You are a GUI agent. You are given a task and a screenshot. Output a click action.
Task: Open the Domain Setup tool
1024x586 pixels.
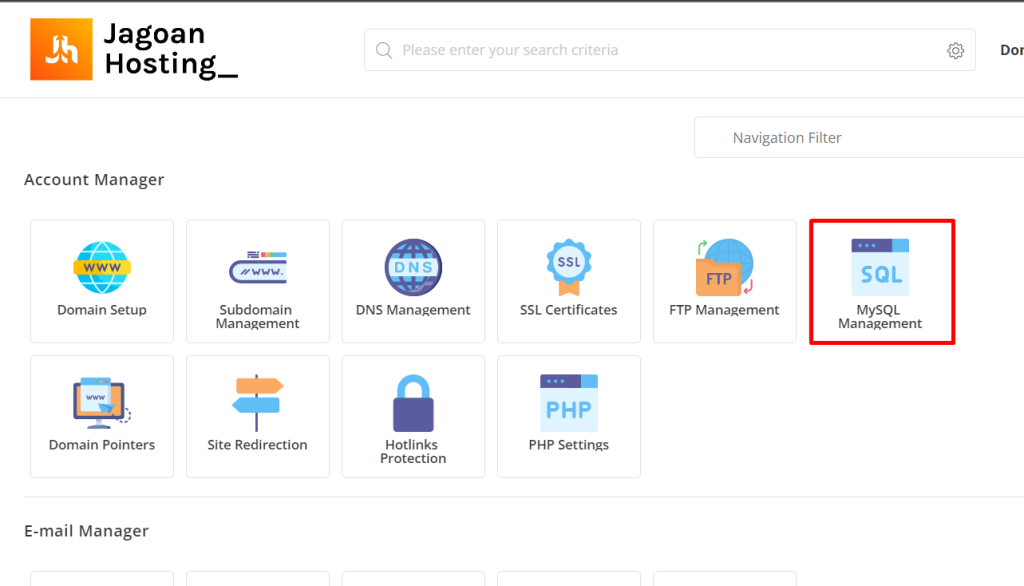click(x=101, y=281)
